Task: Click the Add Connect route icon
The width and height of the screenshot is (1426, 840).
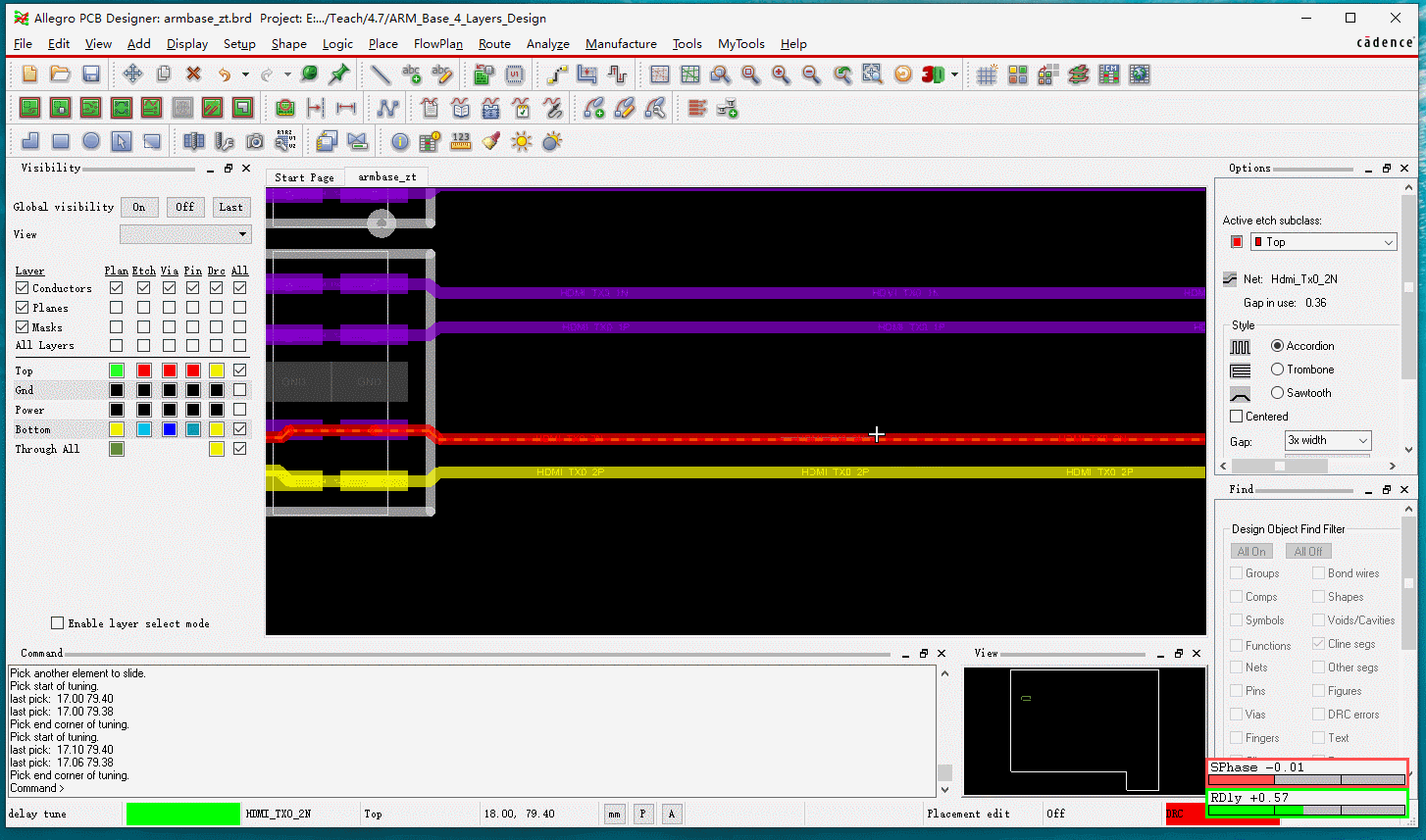Action: [557, 74]
